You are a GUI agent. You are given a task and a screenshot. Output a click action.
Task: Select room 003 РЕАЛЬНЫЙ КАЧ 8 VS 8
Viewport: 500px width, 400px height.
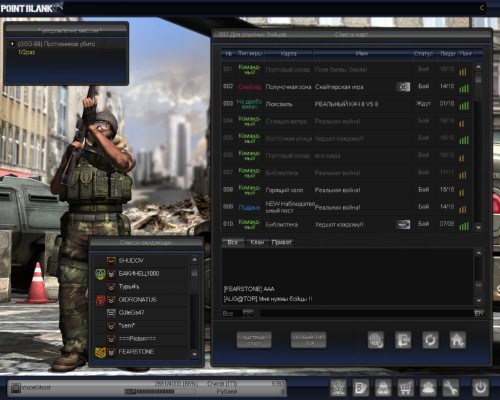coord(347,104)
